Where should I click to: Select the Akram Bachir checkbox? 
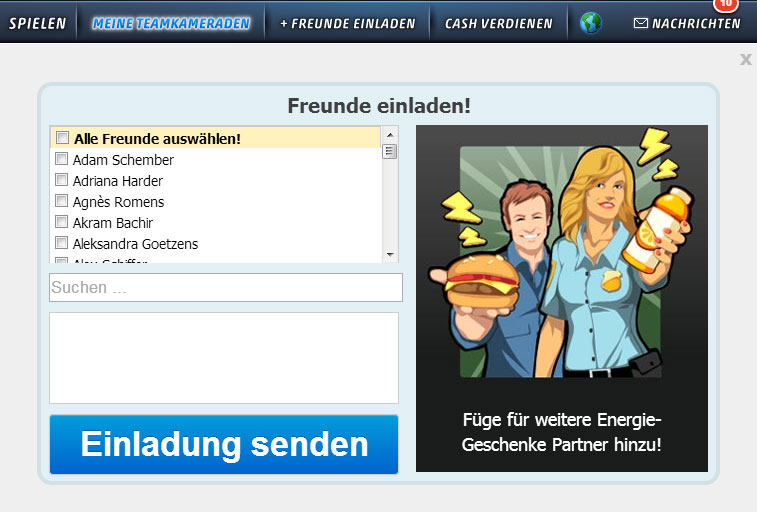point(61,222)
